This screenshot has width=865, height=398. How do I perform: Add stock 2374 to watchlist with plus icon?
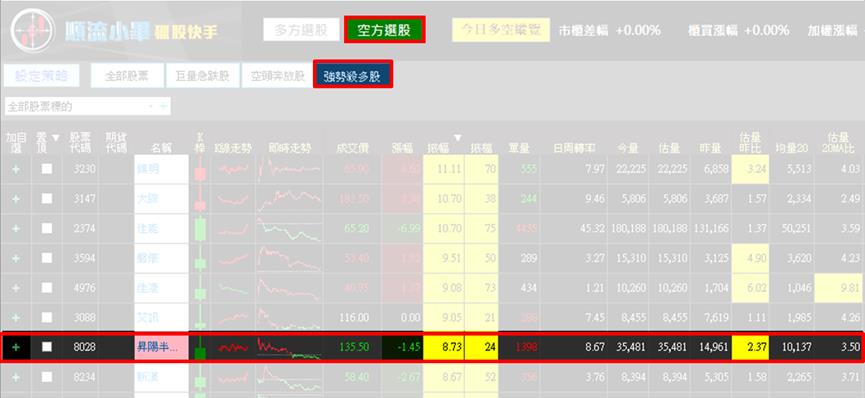click(15, 229)
